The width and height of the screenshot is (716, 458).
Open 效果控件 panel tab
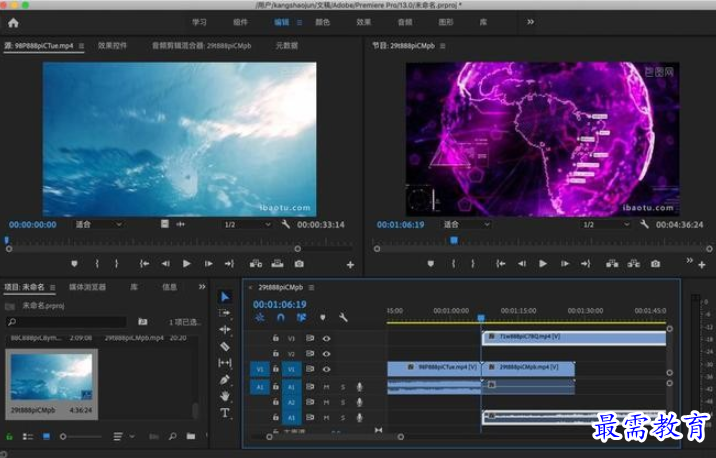click(x=112, y=45)
